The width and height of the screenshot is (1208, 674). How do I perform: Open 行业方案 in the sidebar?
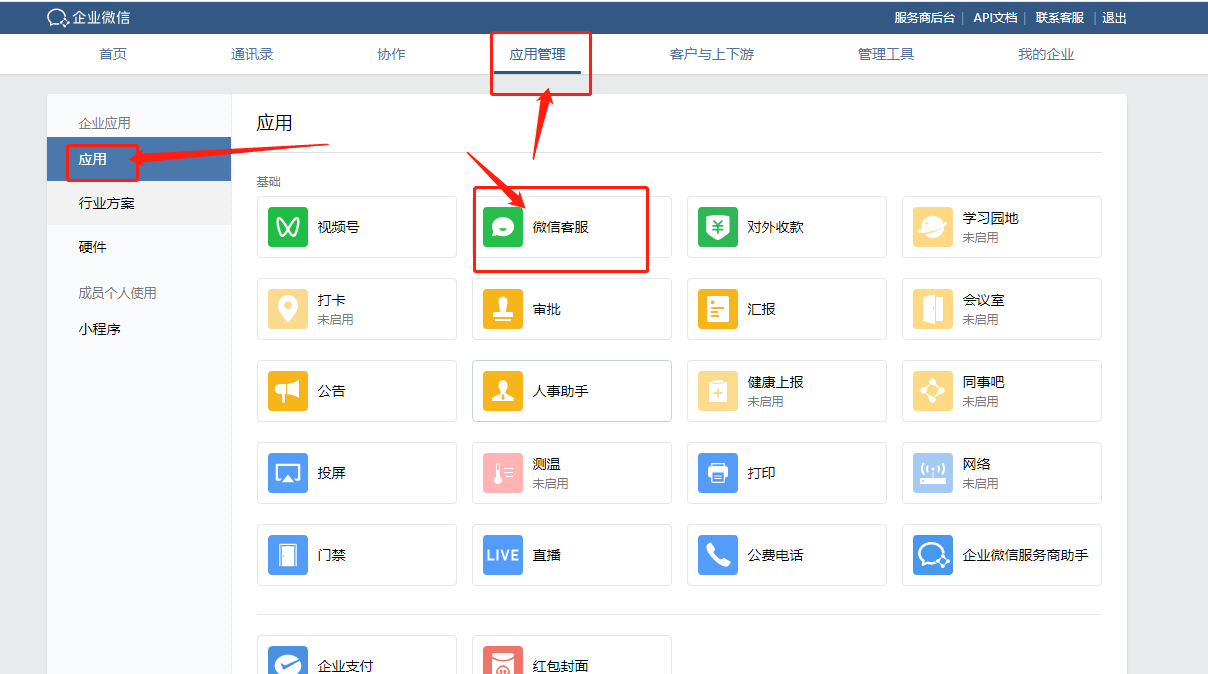point(139,203)
